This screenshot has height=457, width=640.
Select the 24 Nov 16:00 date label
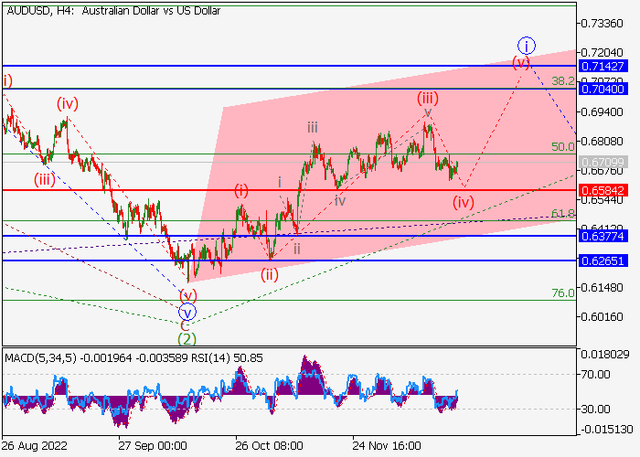click(388, 446)
